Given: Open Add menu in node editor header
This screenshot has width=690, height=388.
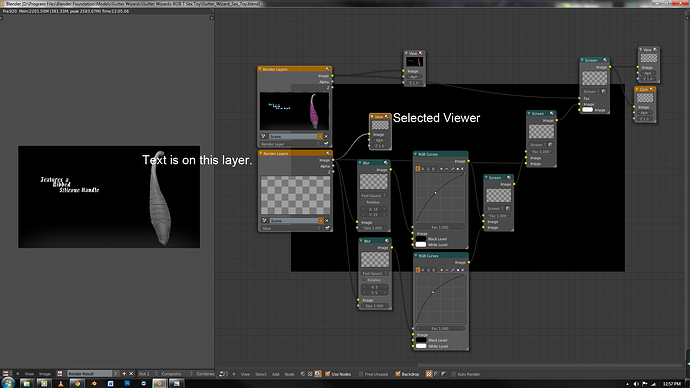Looking at the screenshot, I should pyautogui.click(x=275, y=374).
